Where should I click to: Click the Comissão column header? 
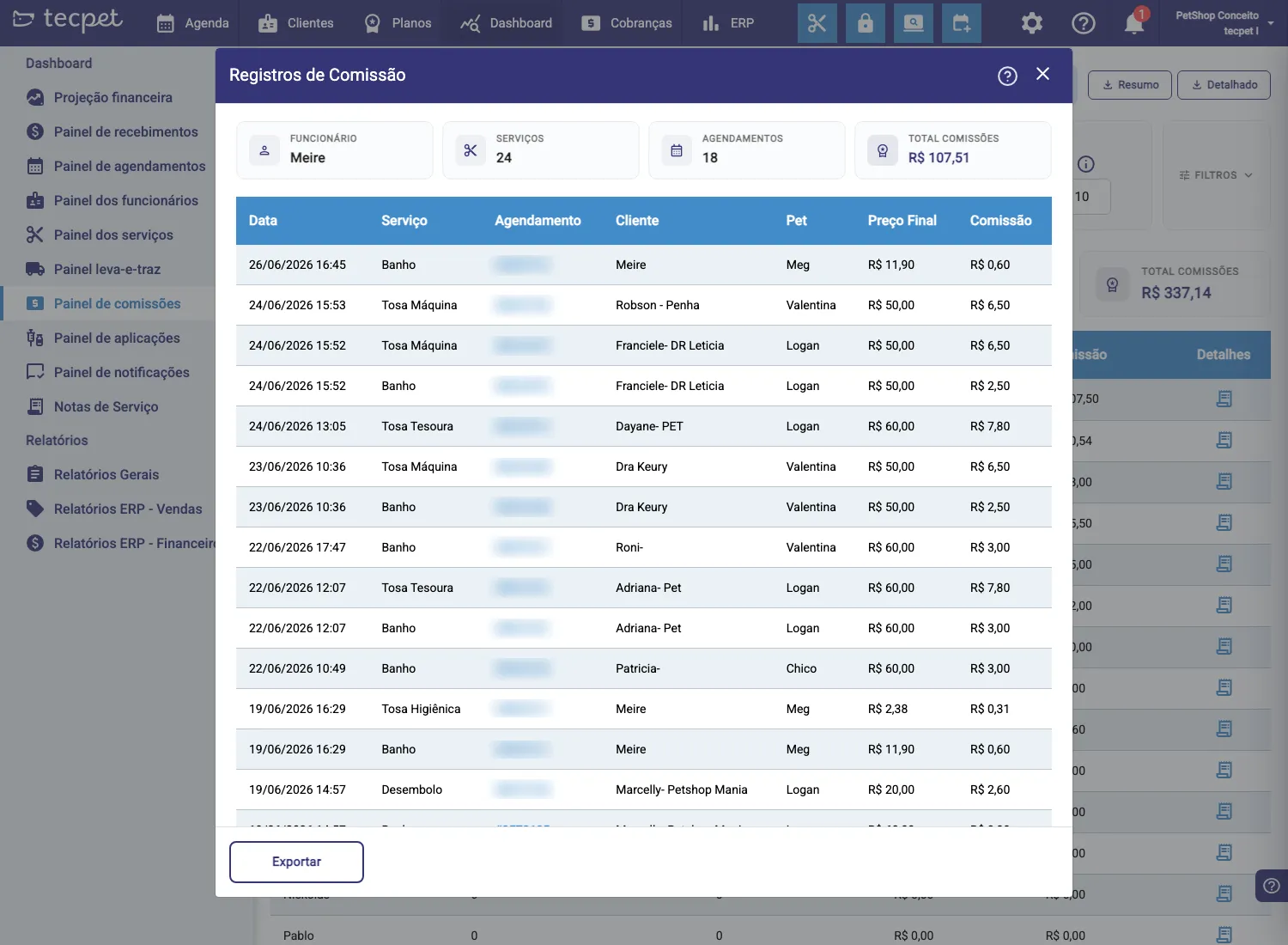tap(1000, 221)
